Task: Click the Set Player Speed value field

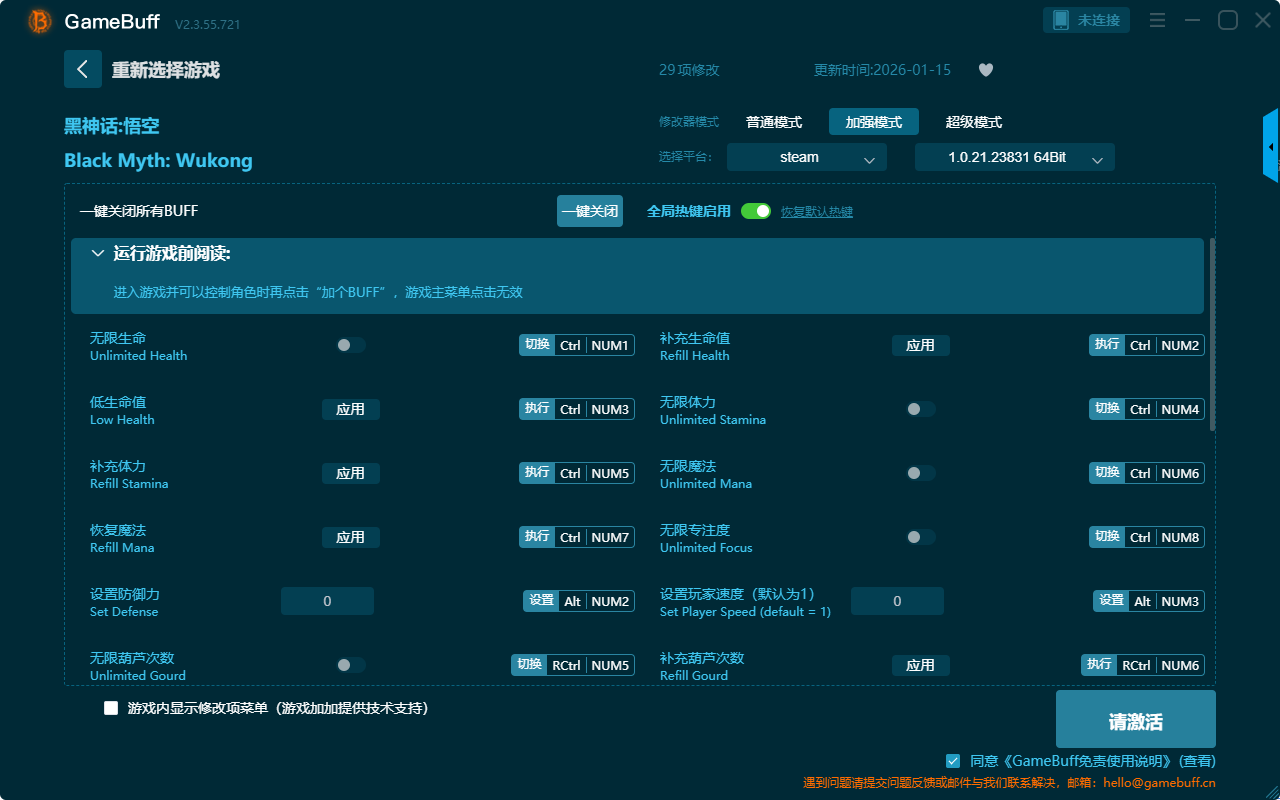Action: (x=897, y=601)
